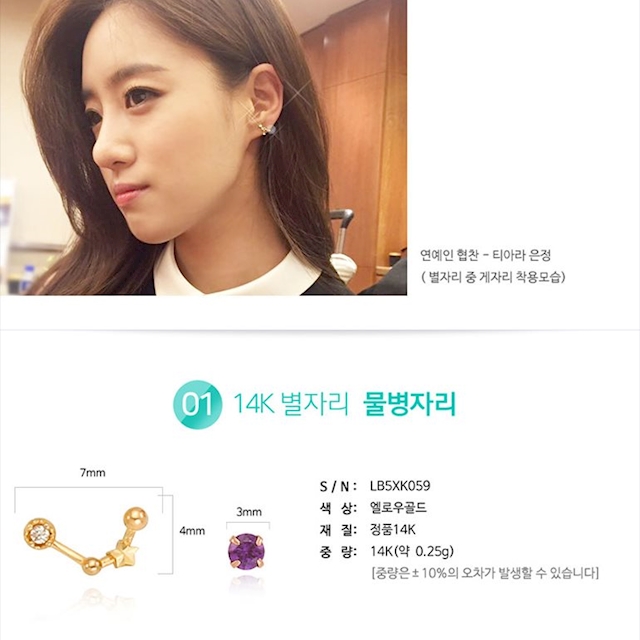Click the 옐로우골드 color value
This screenshot has width=640, height=640.
point(398,507)
